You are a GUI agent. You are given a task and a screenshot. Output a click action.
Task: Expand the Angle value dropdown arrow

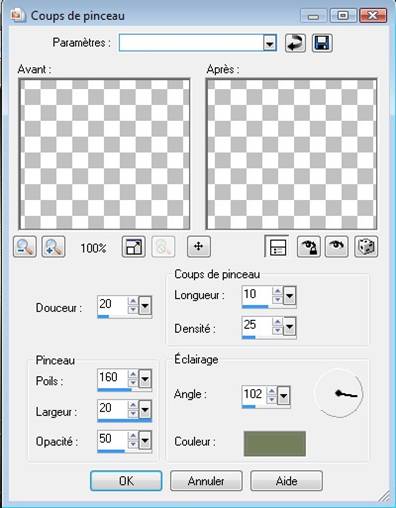click(284, 396)
